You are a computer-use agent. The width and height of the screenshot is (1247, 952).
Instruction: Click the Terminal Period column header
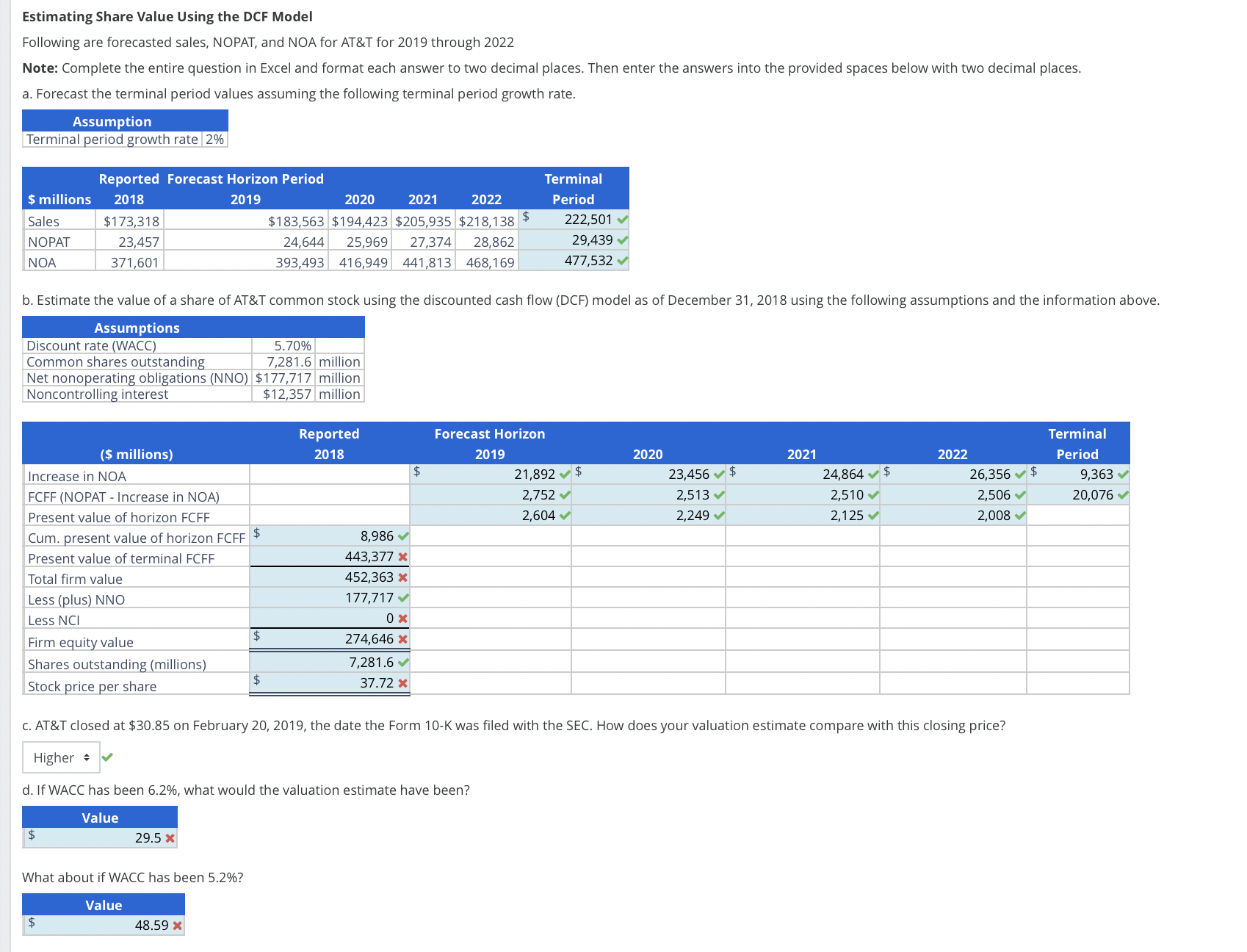[x=1077, y=444]
